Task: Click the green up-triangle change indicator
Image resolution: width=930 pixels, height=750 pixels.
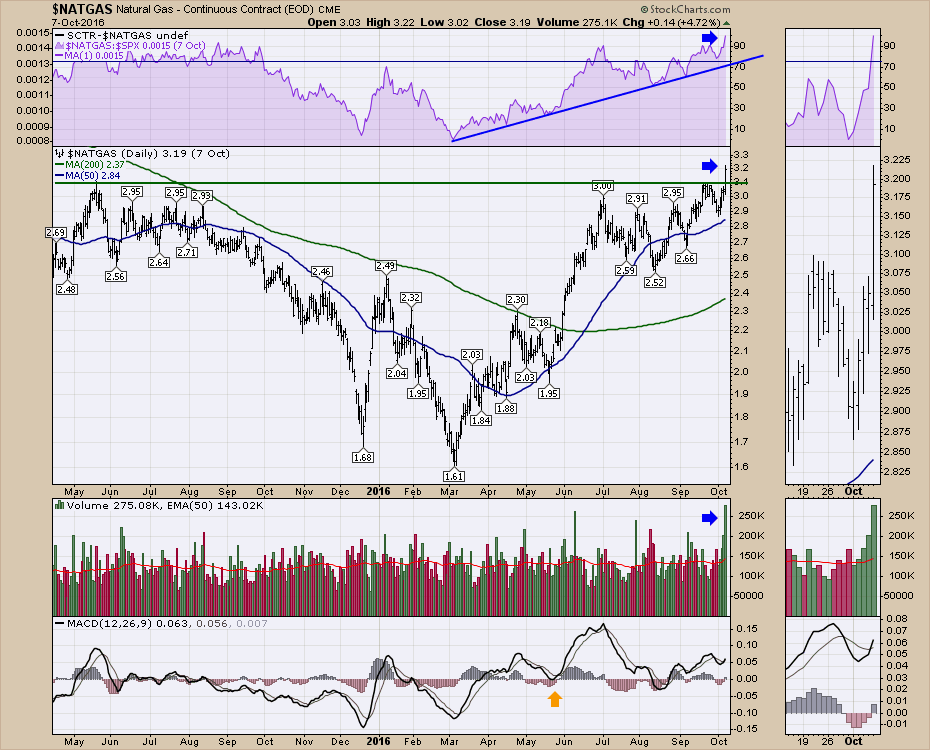Action: (x=727, y=23)
